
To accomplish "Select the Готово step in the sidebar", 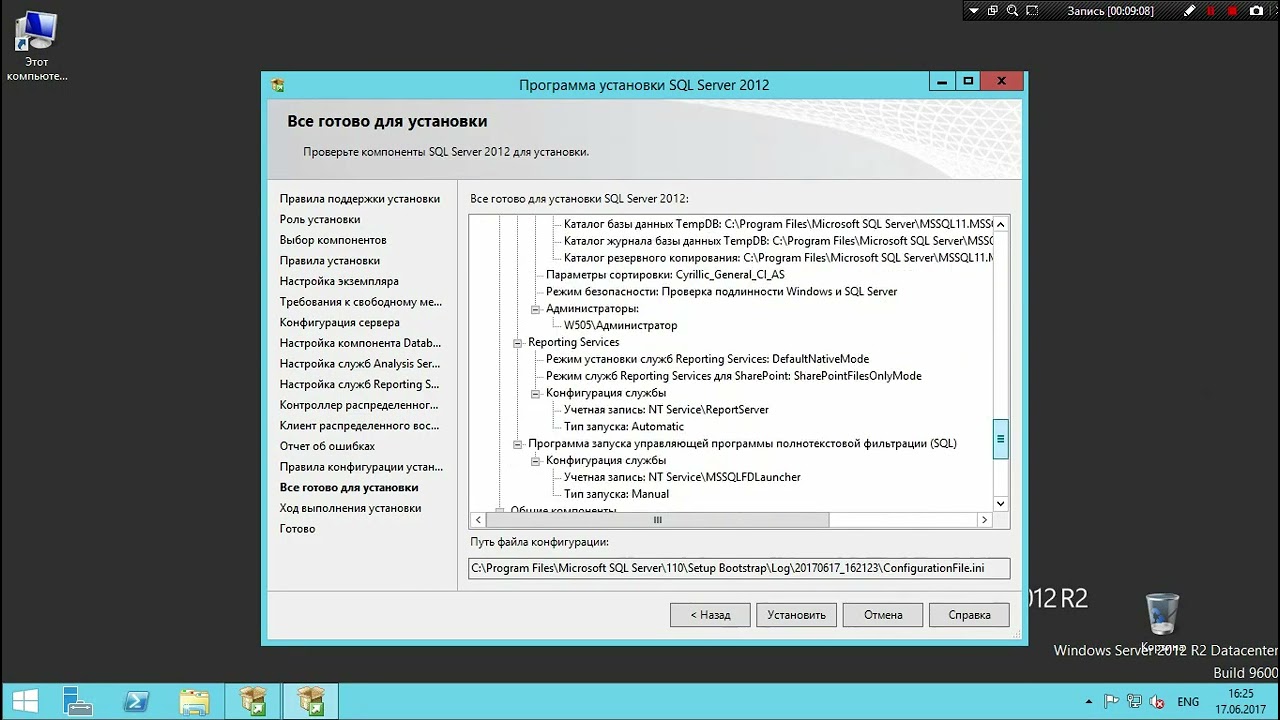I will pos(298,529).
